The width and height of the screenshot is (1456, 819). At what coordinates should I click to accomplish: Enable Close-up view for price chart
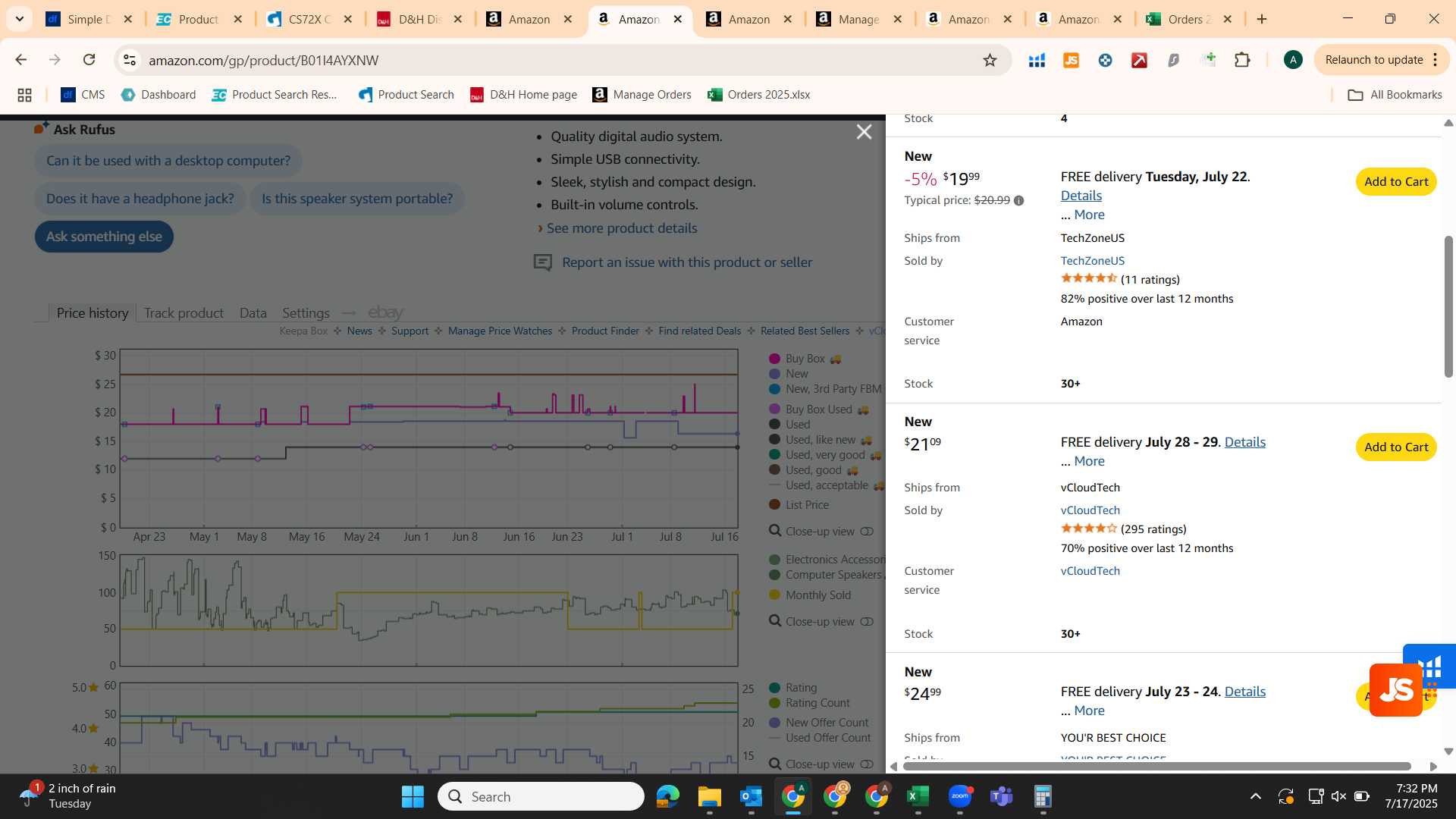pyautogui.click(x=821, y=532)
